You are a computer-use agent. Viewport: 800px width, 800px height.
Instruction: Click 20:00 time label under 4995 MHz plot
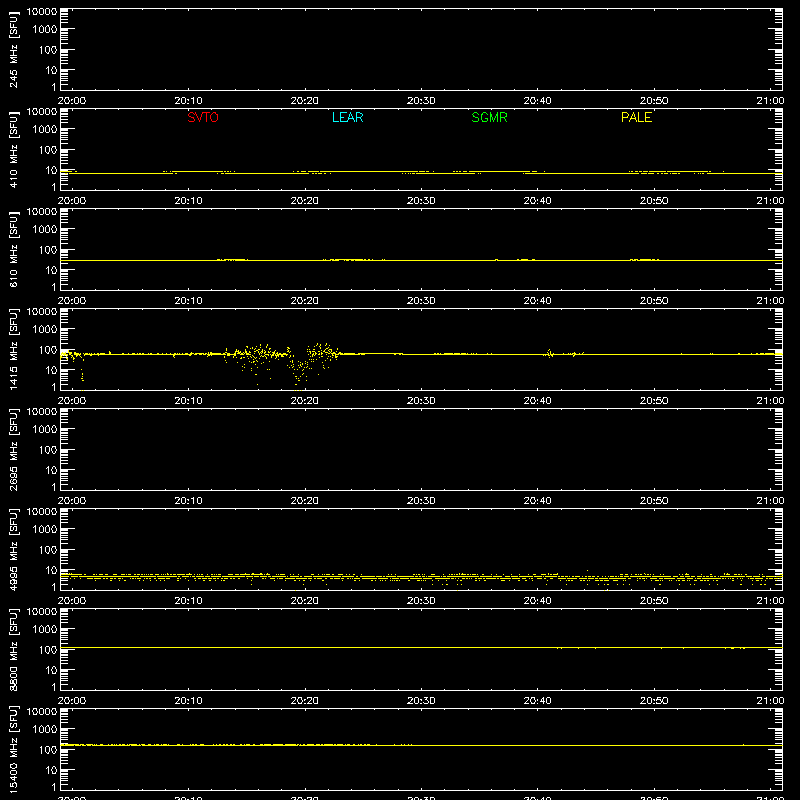[x=72, y=601]
